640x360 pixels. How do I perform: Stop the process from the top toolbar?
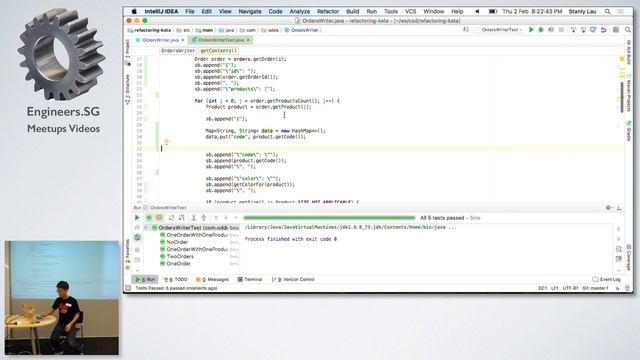(561, 30)
